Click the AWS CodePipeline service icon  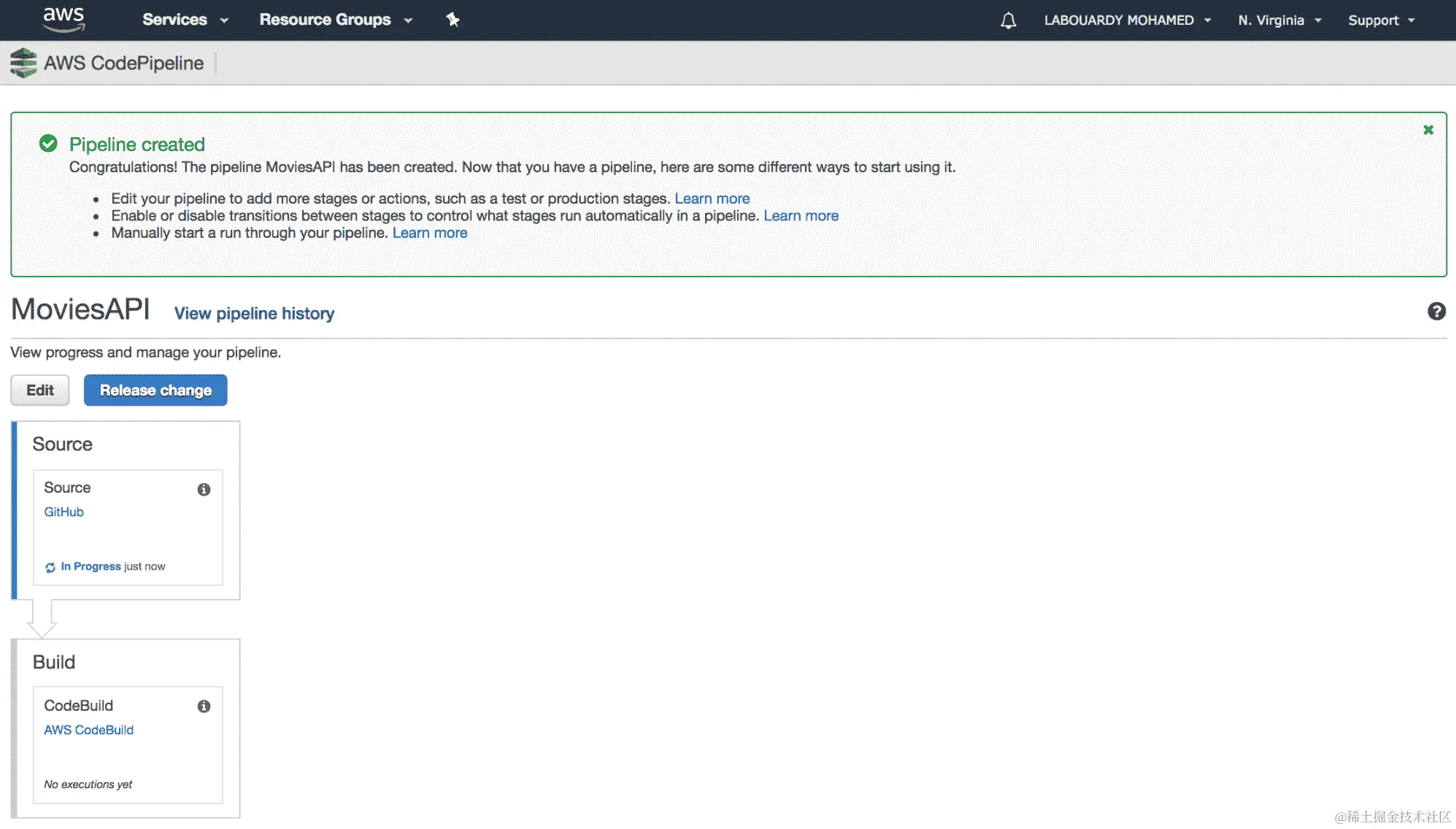[23, 63]
